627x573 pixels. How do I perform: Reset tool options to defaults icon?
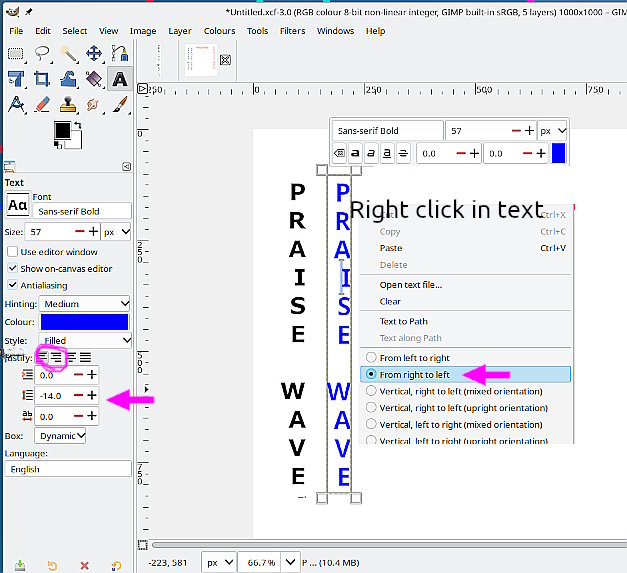coord(116,565)
